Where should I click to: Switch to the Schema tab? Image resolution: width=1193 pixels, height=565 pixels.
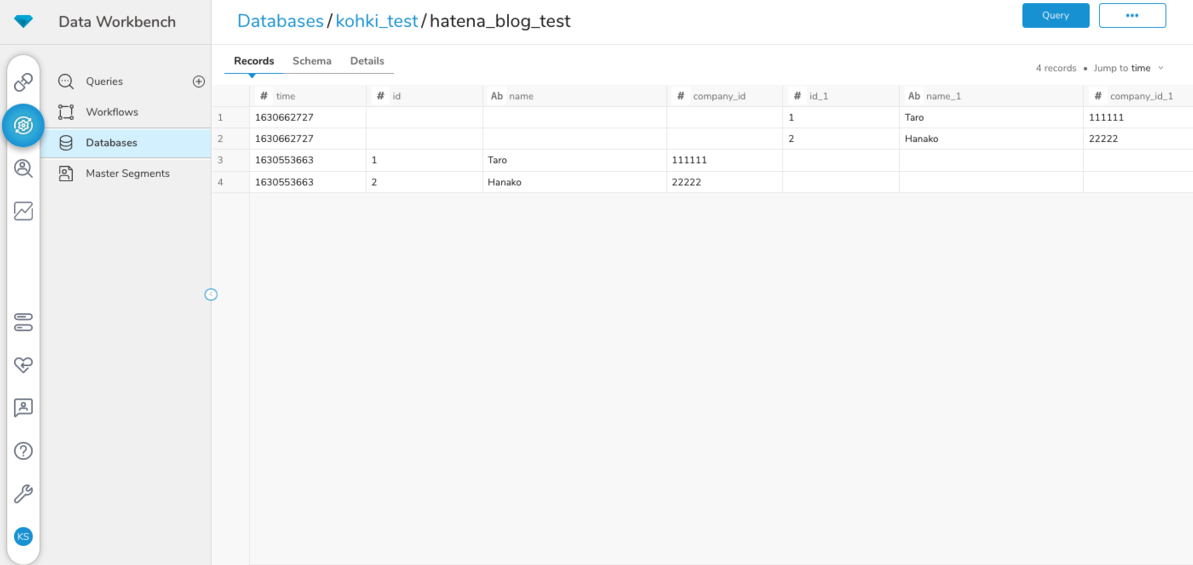pos(312,61)
